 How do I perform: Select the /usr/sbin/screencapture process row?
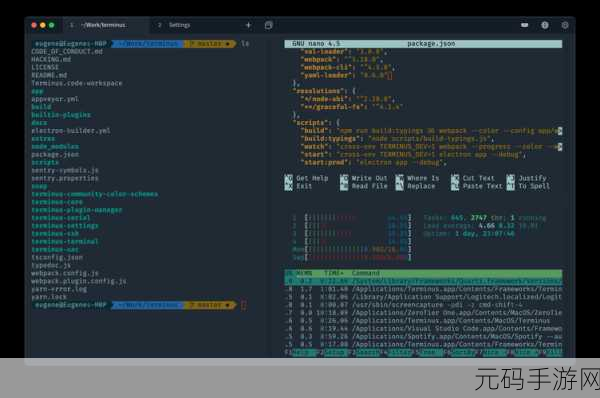coord(423,305)
